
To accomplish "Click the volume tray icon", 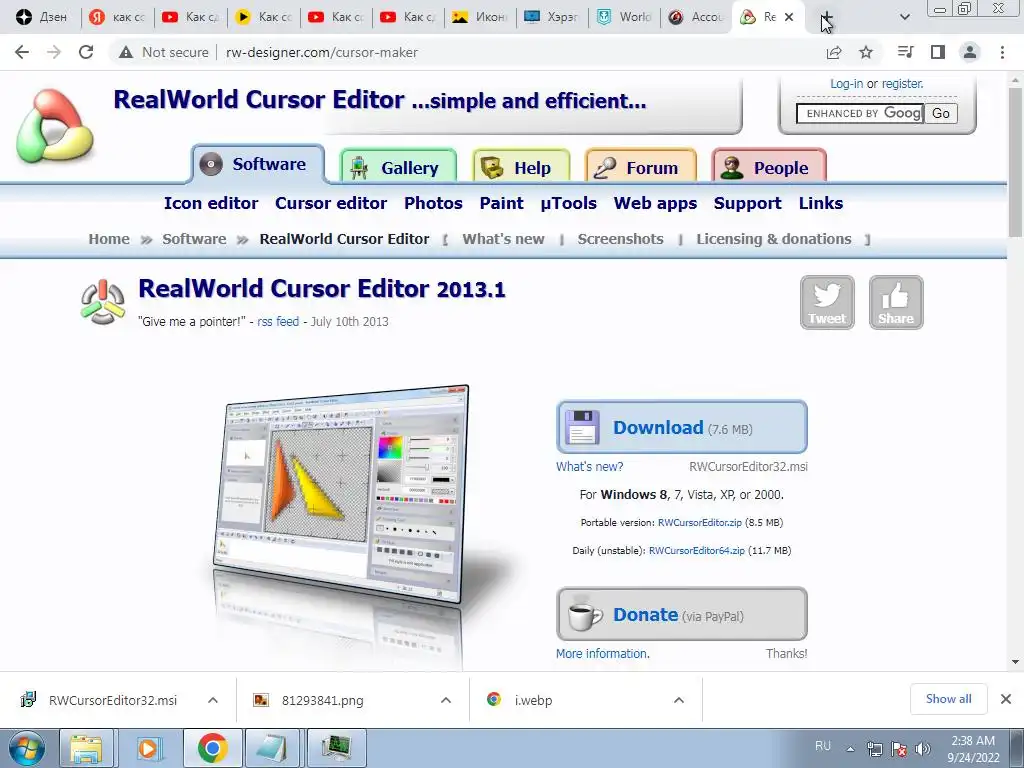I will [x=923, y=748].
